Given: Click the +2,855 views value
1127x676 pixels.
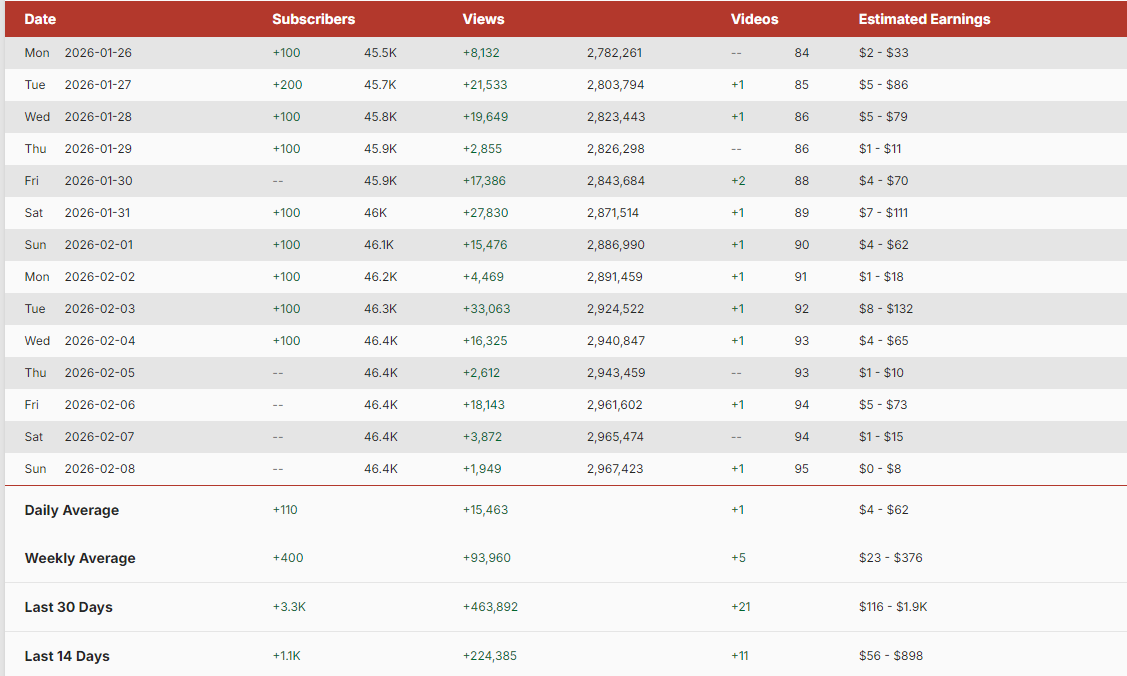Looking at the screenshot, I should click(x=482, y=149).
